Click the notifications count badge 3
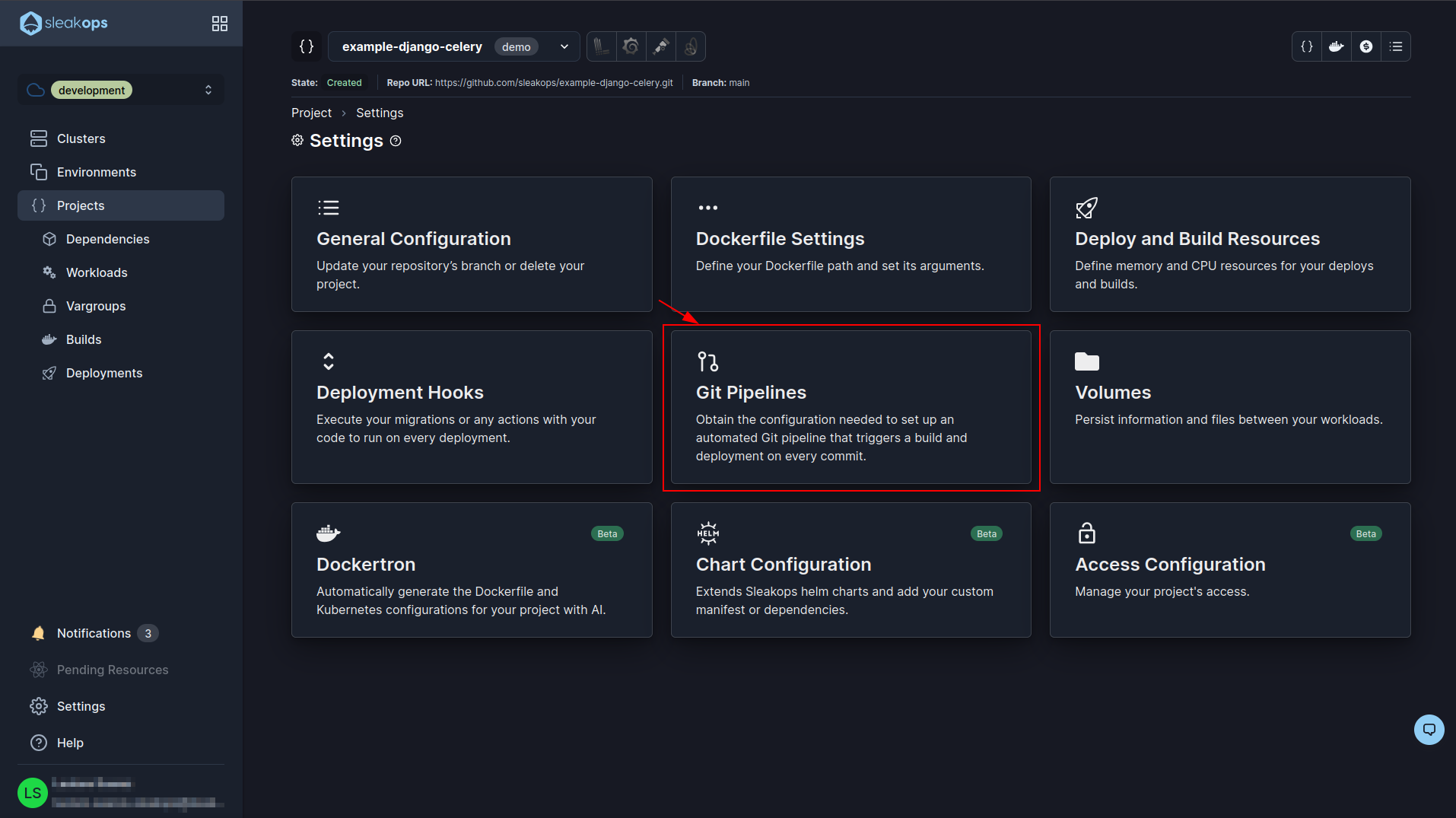The image size is (1456, 818). [148, 633]
